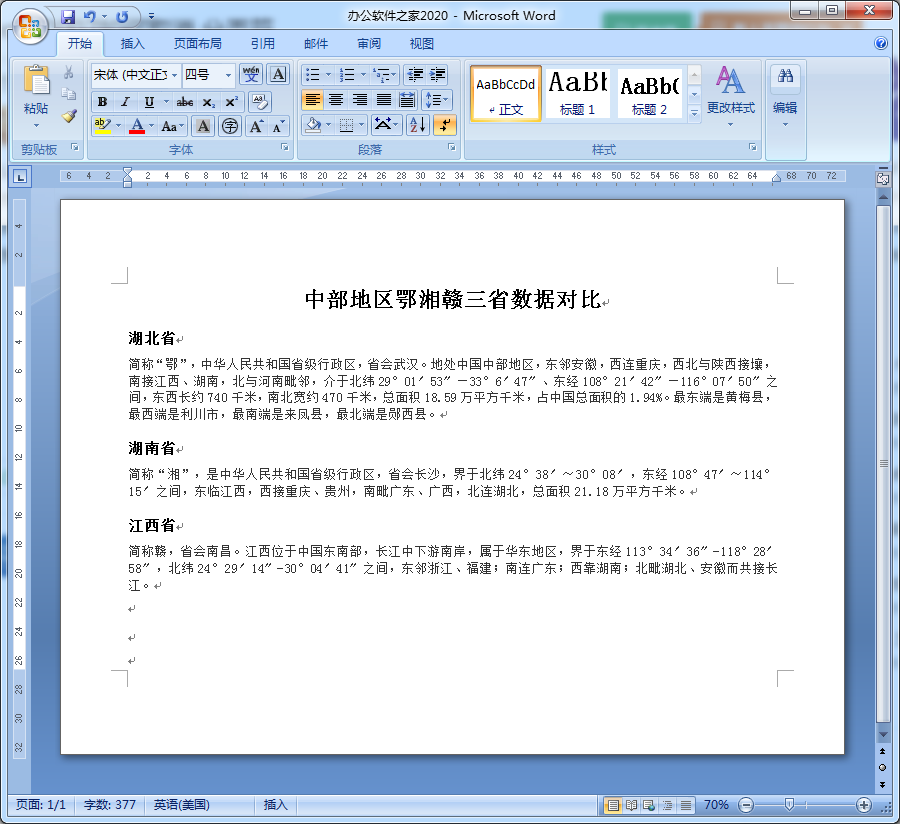Switch to 邮件 ribbon tab
This screenshot has height=824, width=900.
(x=316, y=44)
